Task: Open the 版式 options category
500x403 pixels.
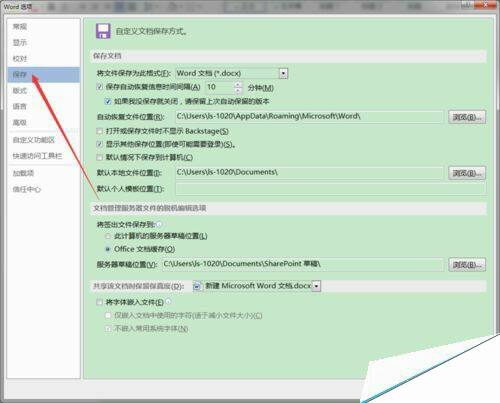Action: (x=43, y=90)
